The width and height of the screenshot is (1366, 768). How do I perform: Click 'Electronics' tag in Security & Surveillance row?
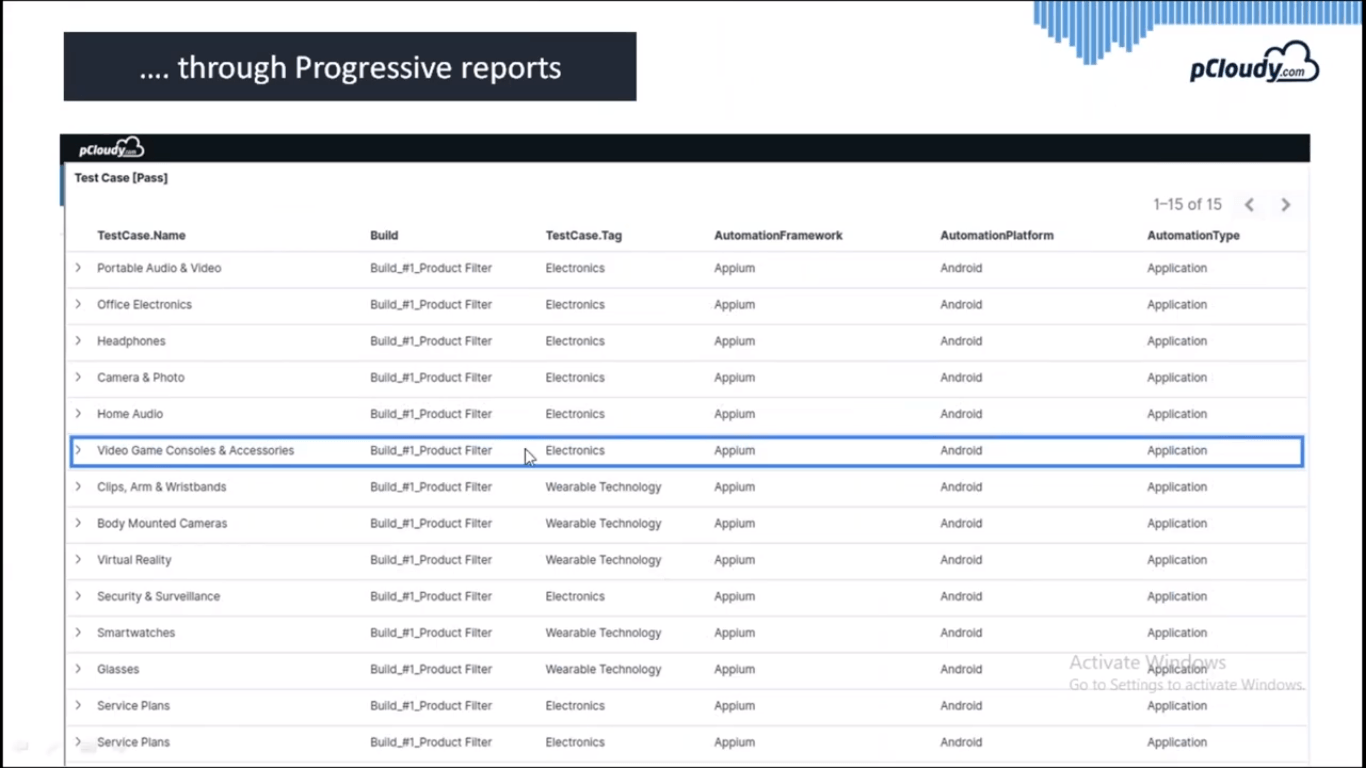tap(575, 596)
